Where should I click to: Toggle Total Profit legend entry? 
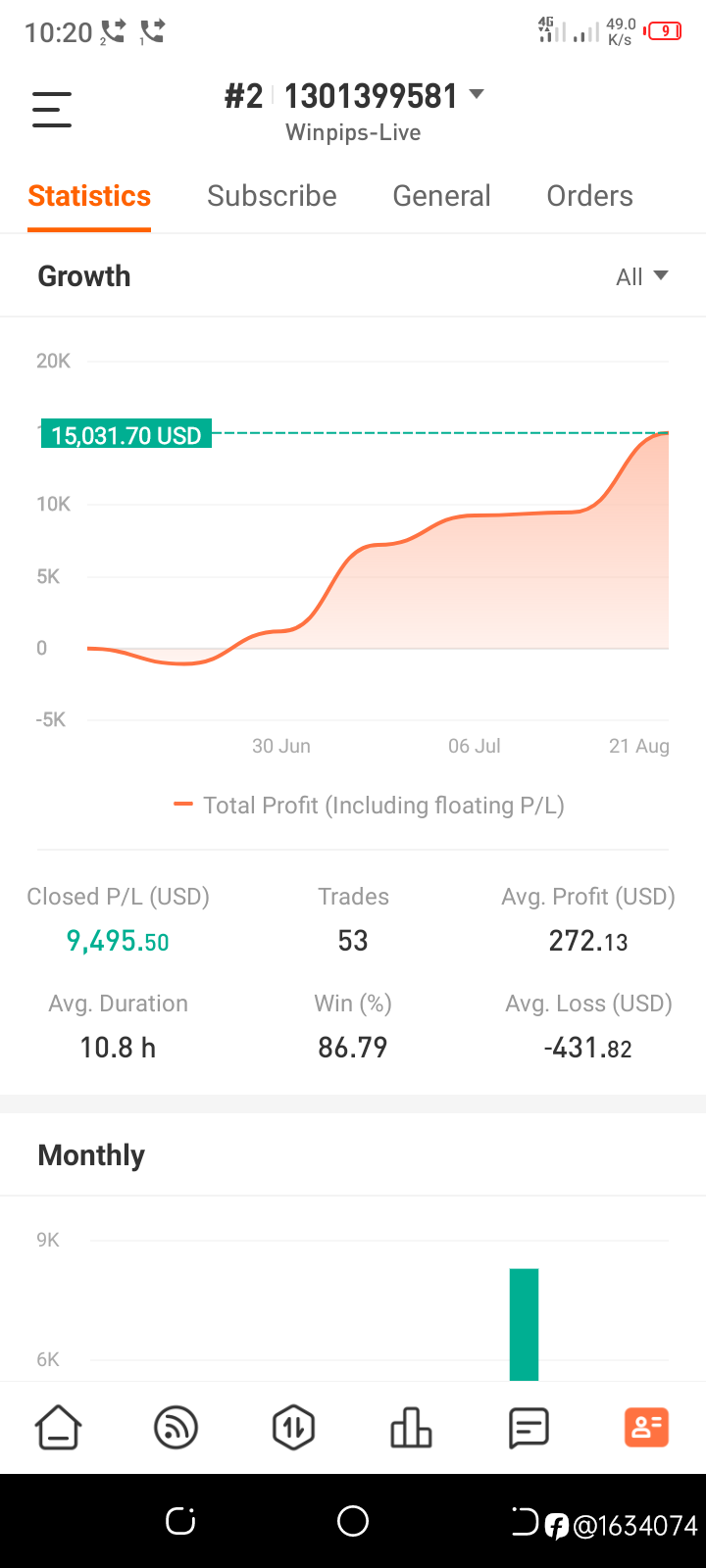pyautogui.click(x=370, y=806)
